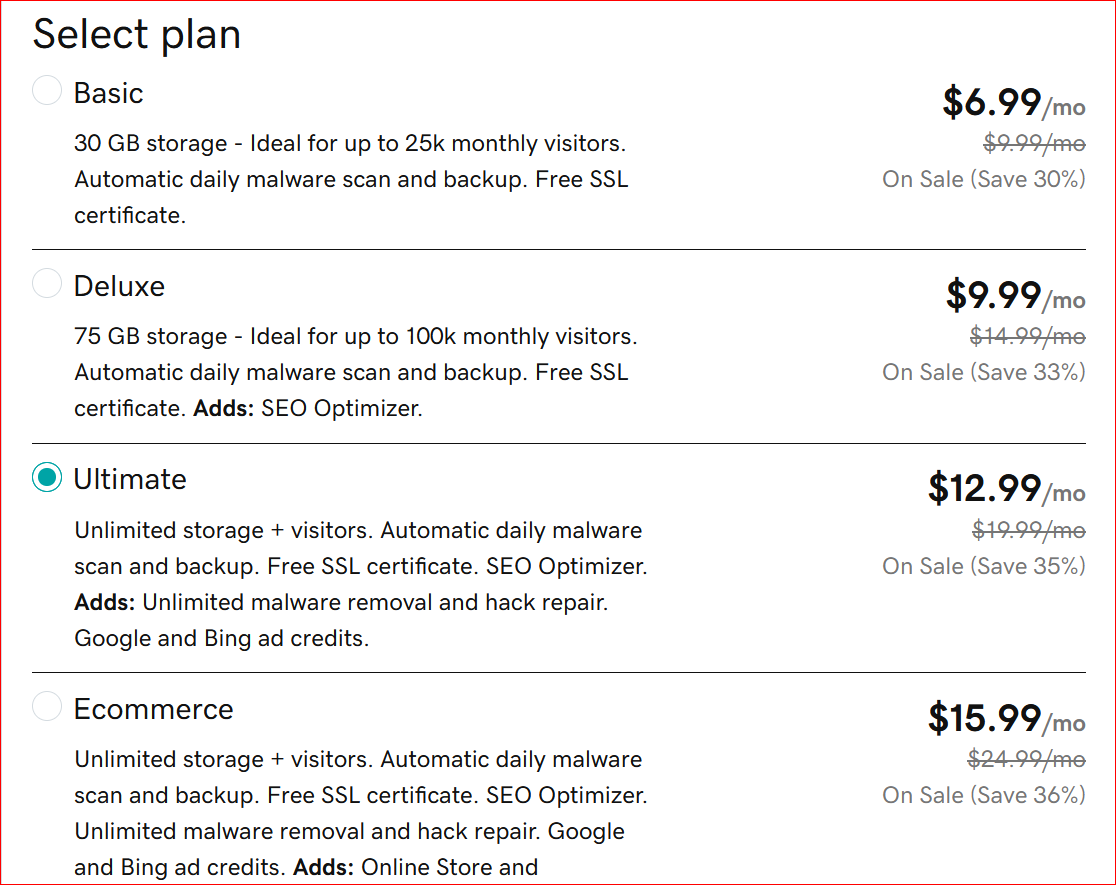Click the crossed-out $24.99/mo price
The height and width of the screenshot is (885, 1116).
[1026, 759]
